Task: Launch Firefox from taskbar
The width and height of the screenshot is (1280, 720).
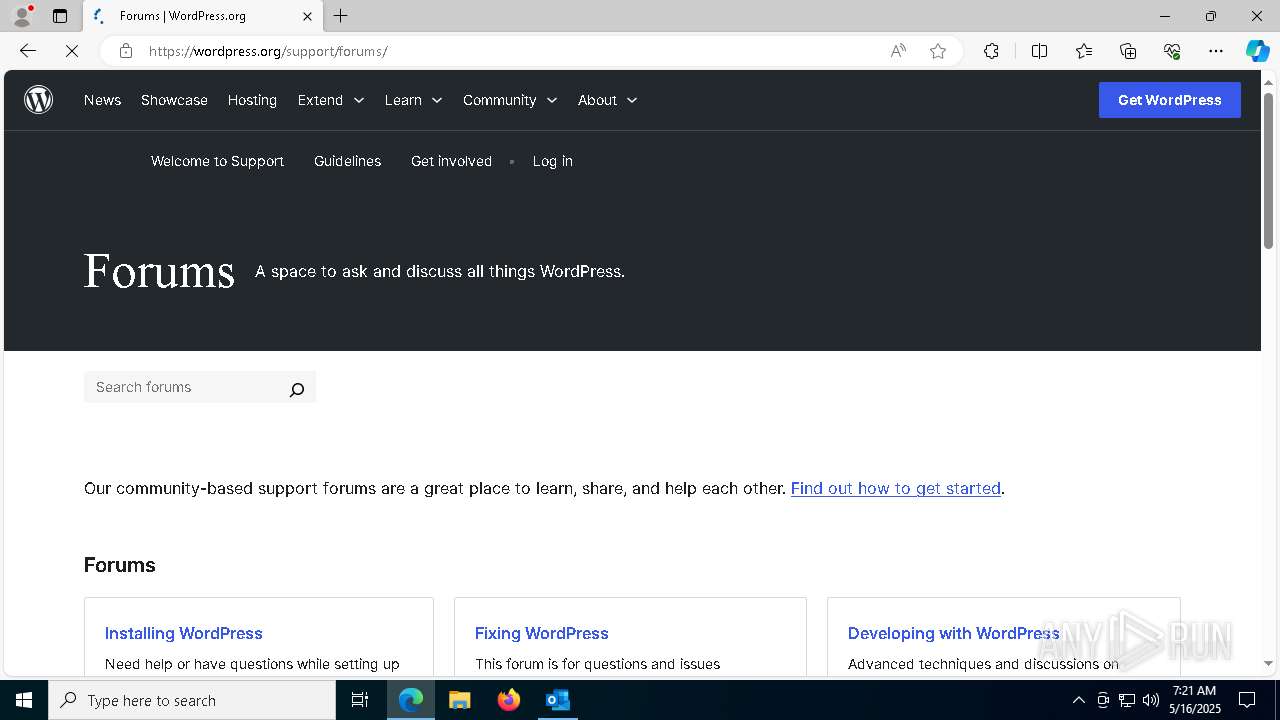Action: click(509, 700)
